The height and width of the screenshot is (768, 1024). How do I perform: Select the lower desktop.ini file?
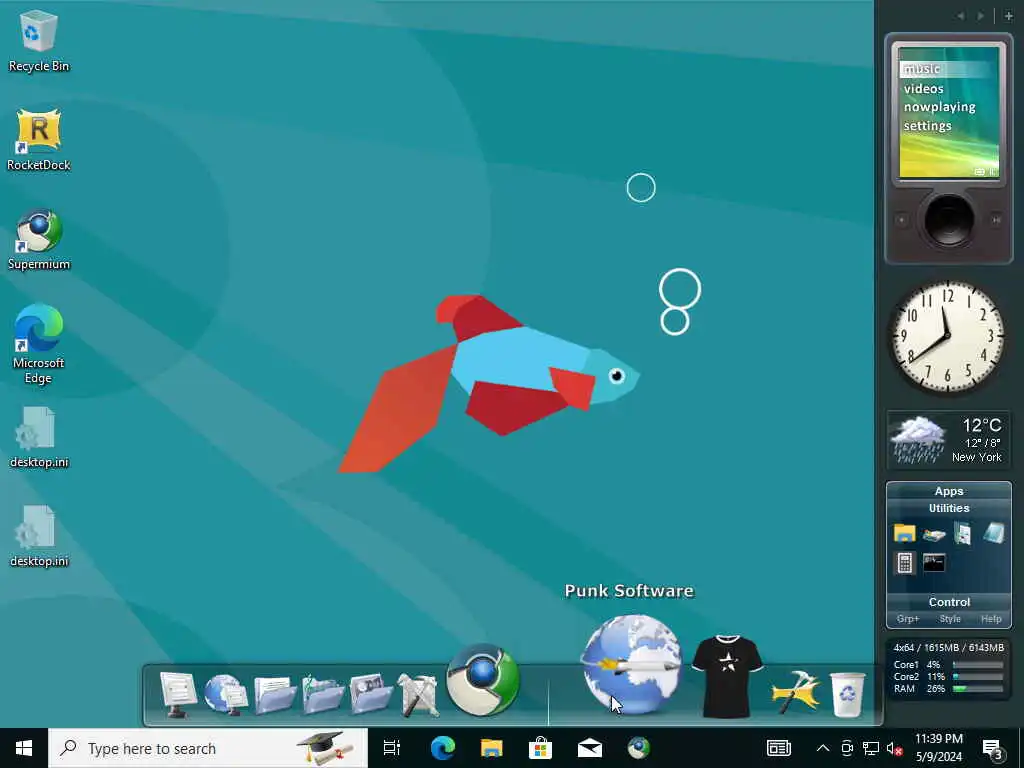[39, 536]
